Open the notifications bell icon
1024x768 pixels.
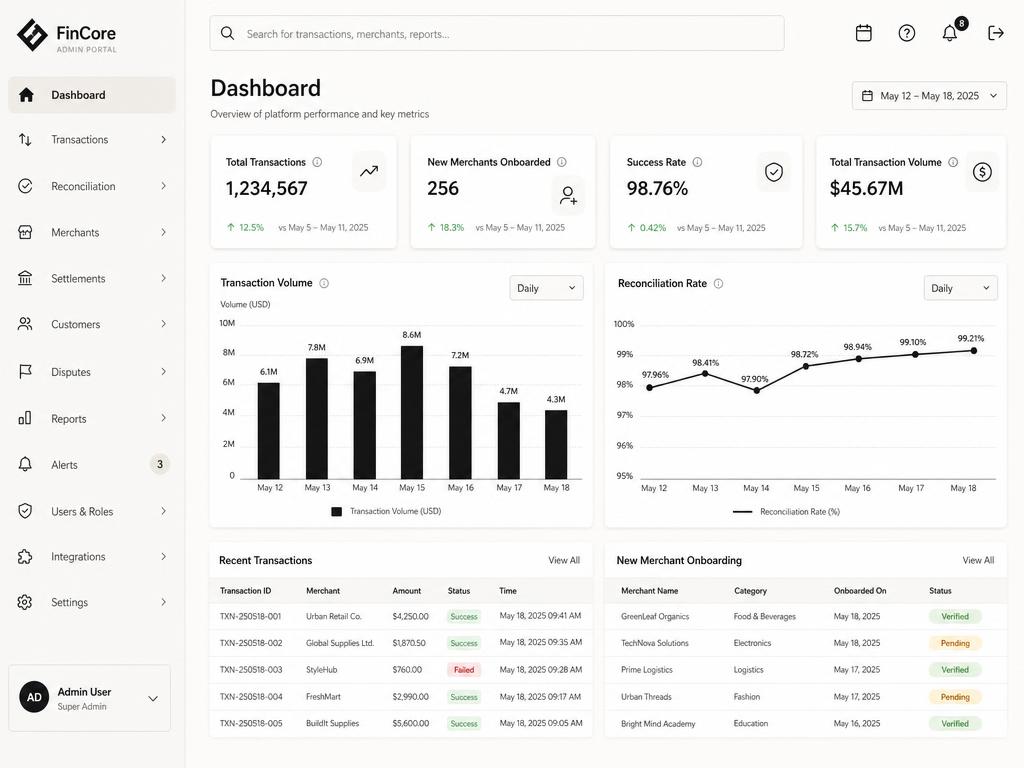(950, 33)
